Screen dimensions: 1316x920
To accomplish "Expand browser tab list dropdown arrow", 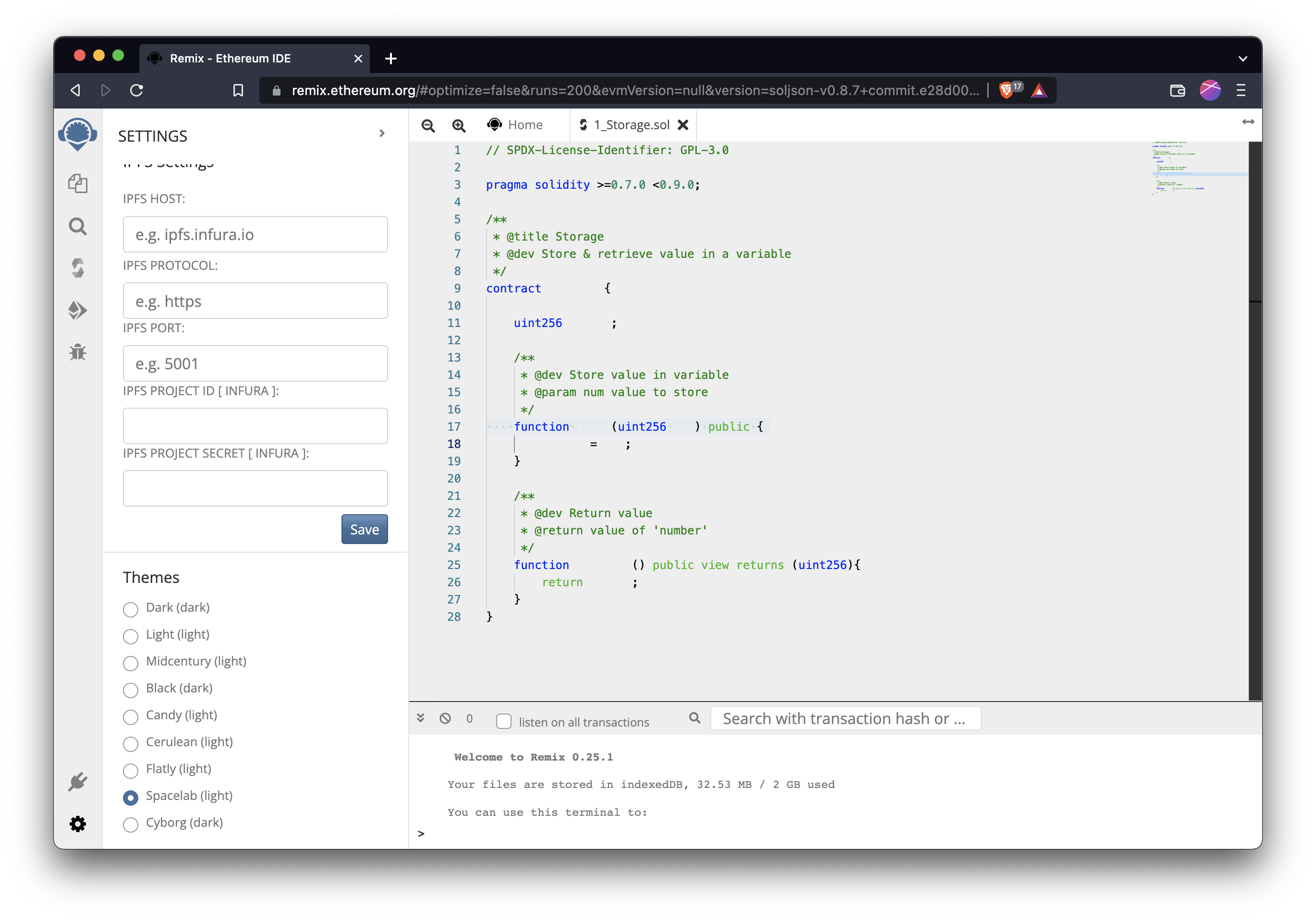I will 1242,59.
